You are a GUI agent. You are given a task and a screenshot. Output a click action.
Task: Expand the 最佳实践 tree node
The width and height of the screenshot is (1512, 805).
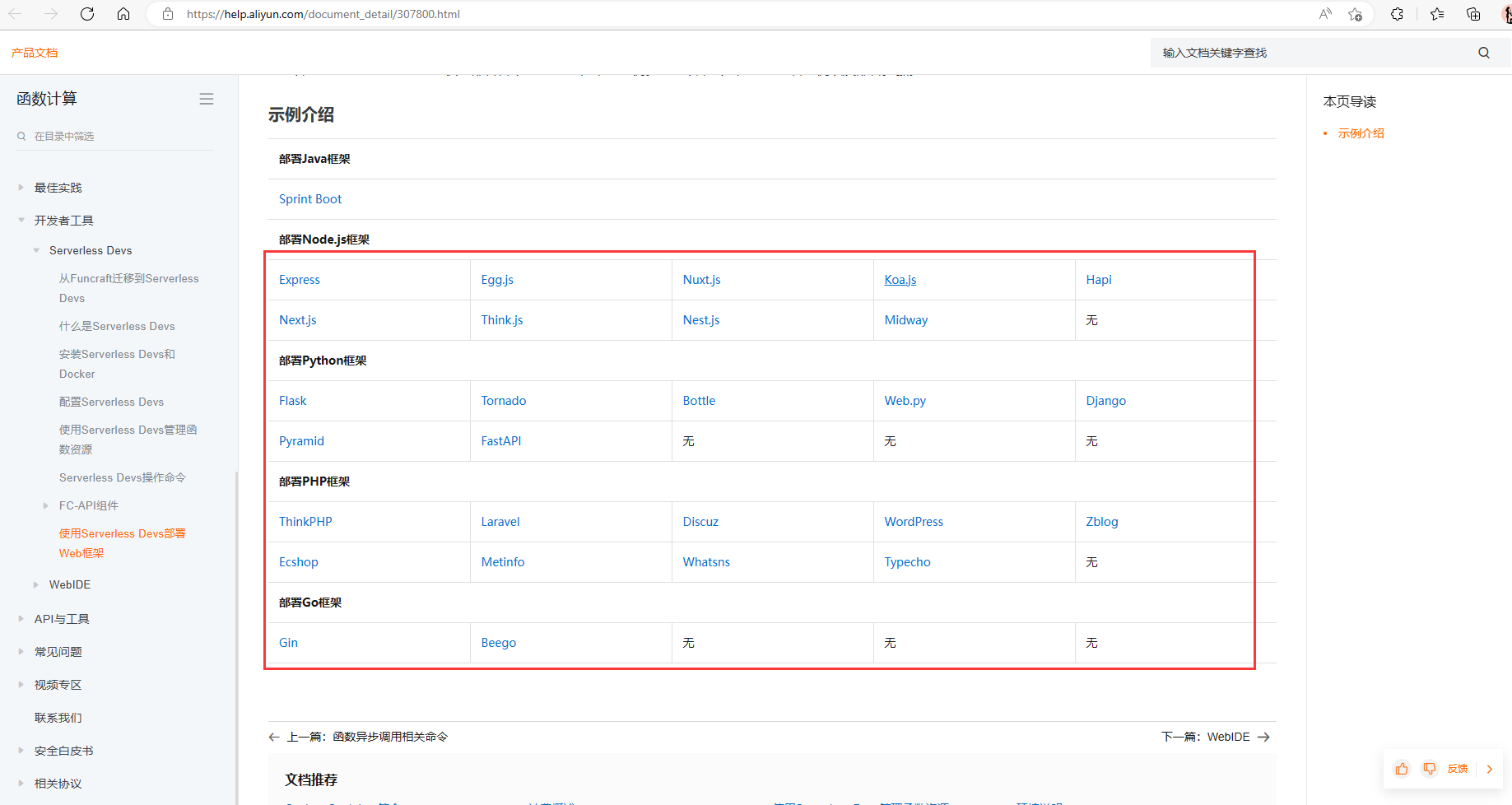point(21,188)
